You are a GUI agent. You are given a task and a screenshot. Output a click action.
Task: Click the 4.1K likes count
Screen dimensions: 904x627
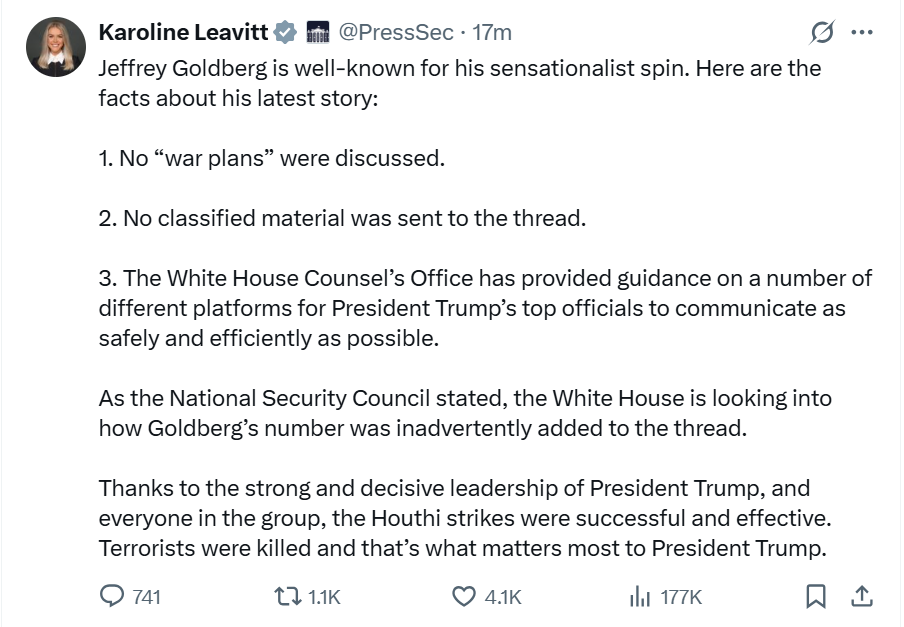[503, 597]
